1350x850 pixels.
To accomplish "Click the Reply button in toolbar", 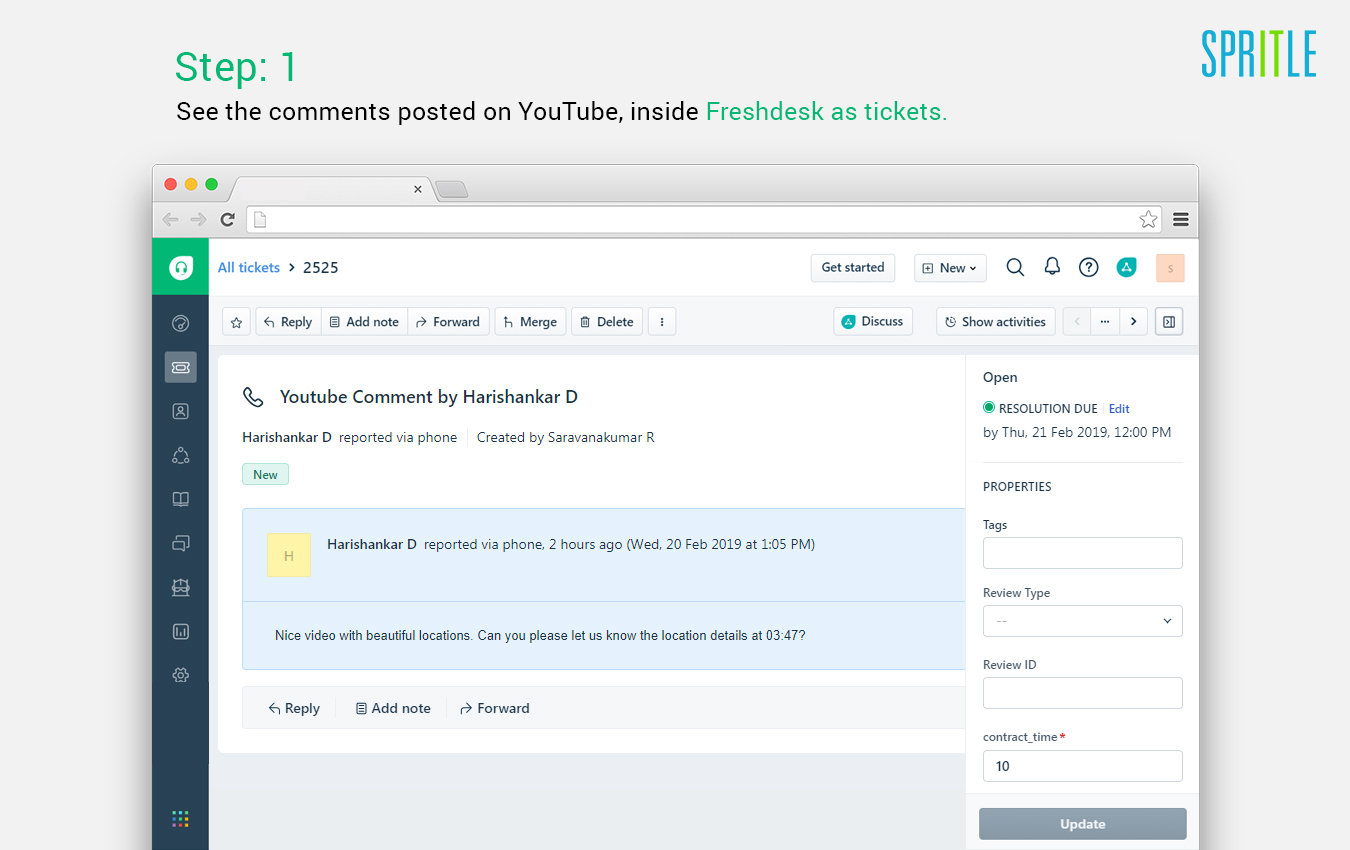I will point(288,322).
